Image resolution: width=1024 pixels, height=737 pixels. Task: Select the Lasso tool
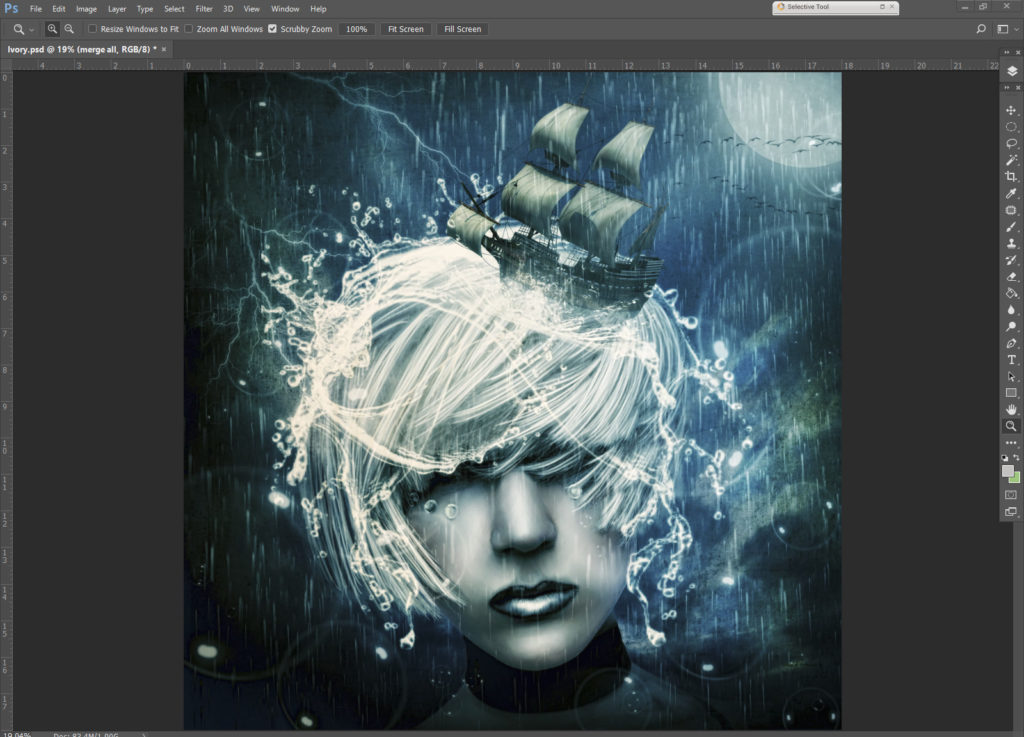click(x=1011, y=143)
